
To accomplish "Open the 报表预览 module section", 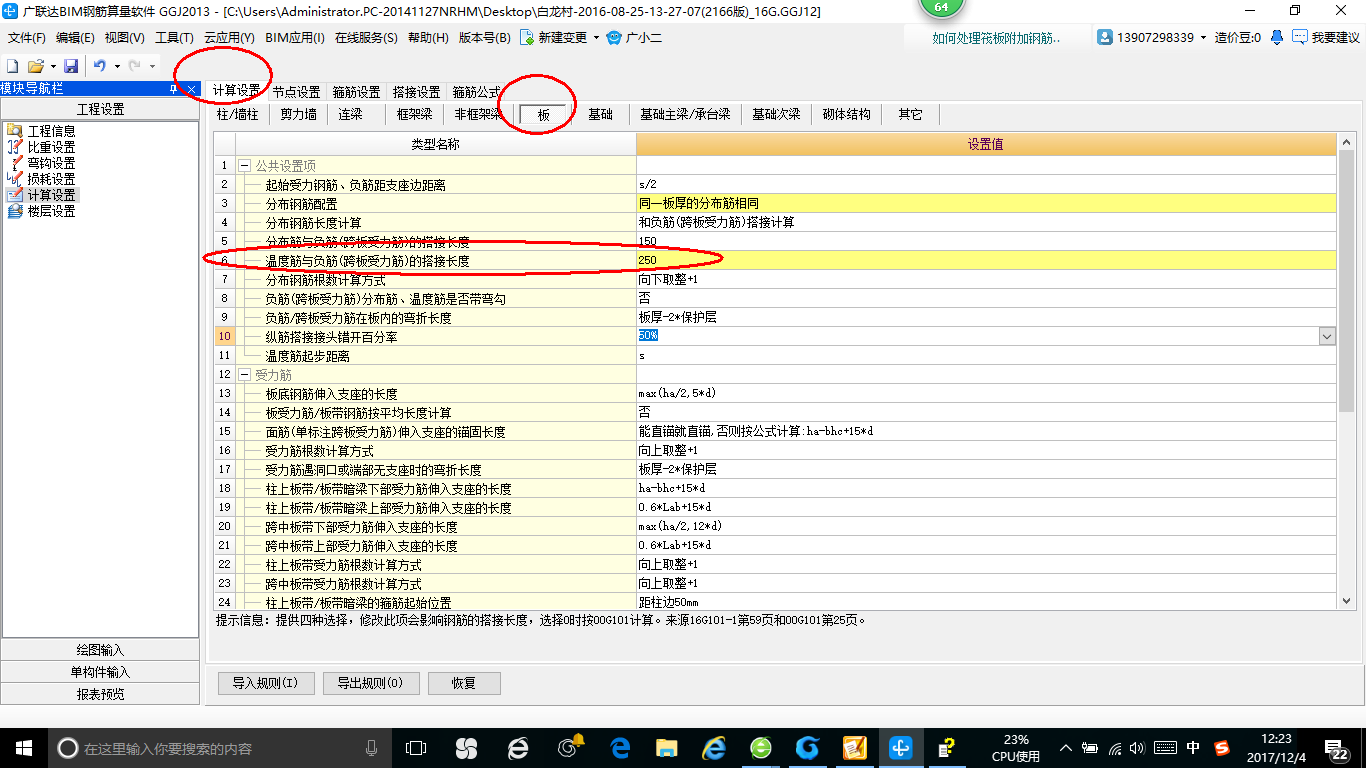I will (x=100, y=694).
